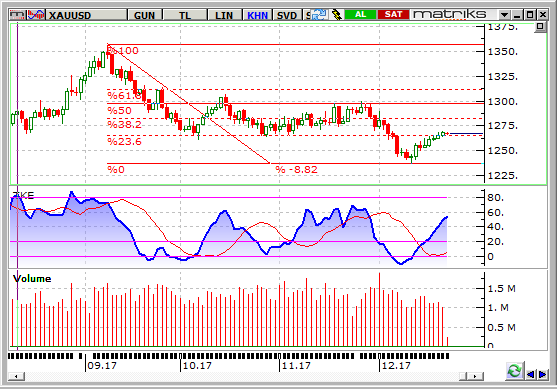This screenshot has width=557, height=389.
Task: Open the chart type wave icon
Action: tap(36, 15)
